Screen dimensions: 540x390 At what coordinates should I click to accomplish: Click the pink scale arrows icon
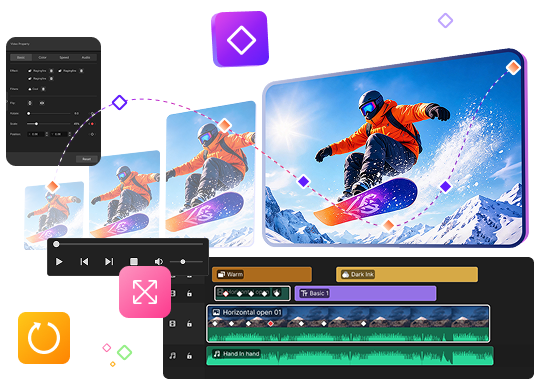(x=145, y=292)
